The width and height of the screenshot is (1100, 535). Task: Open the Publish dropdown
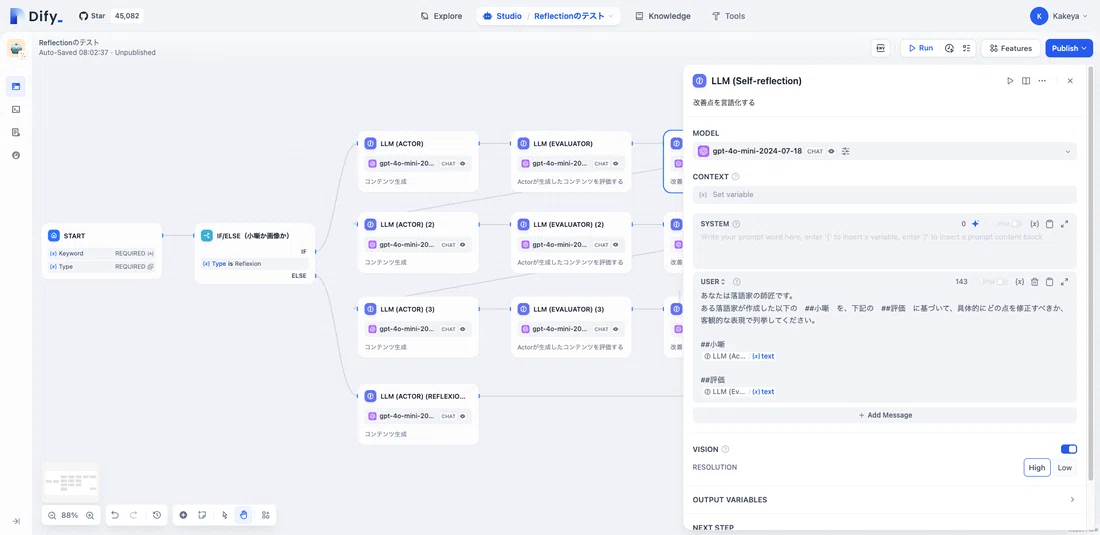(1069, 48)
